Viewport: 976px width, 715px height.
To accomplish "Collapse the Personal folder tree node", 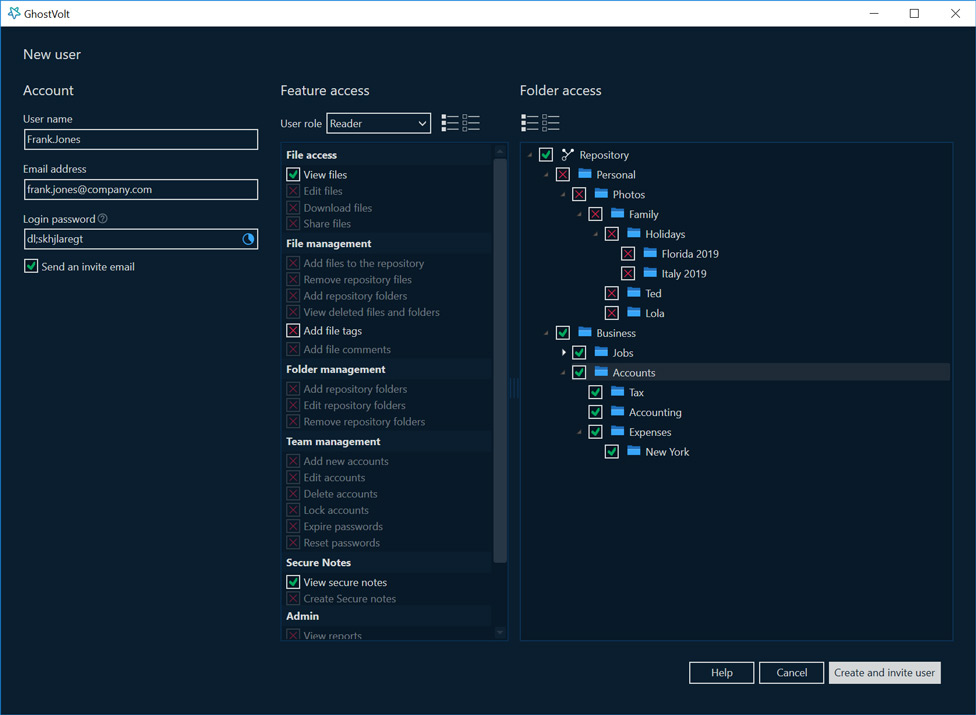I will pyautogui.click(x=547, y=175).
